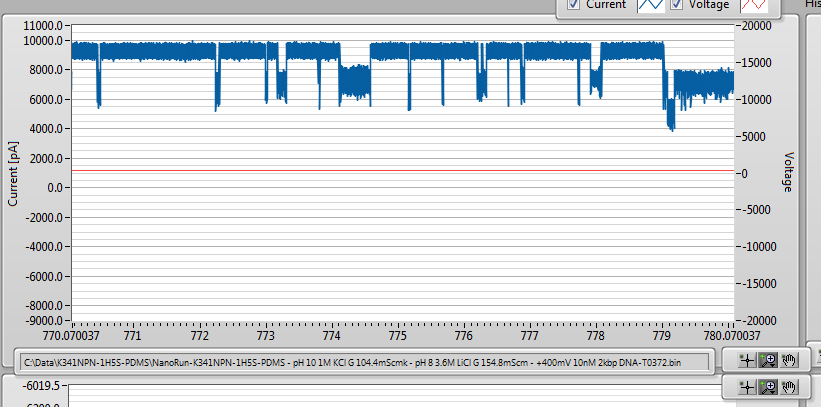Activate the pan hand tool in the main graph palette
821x407 pixels.
(789, 359)
